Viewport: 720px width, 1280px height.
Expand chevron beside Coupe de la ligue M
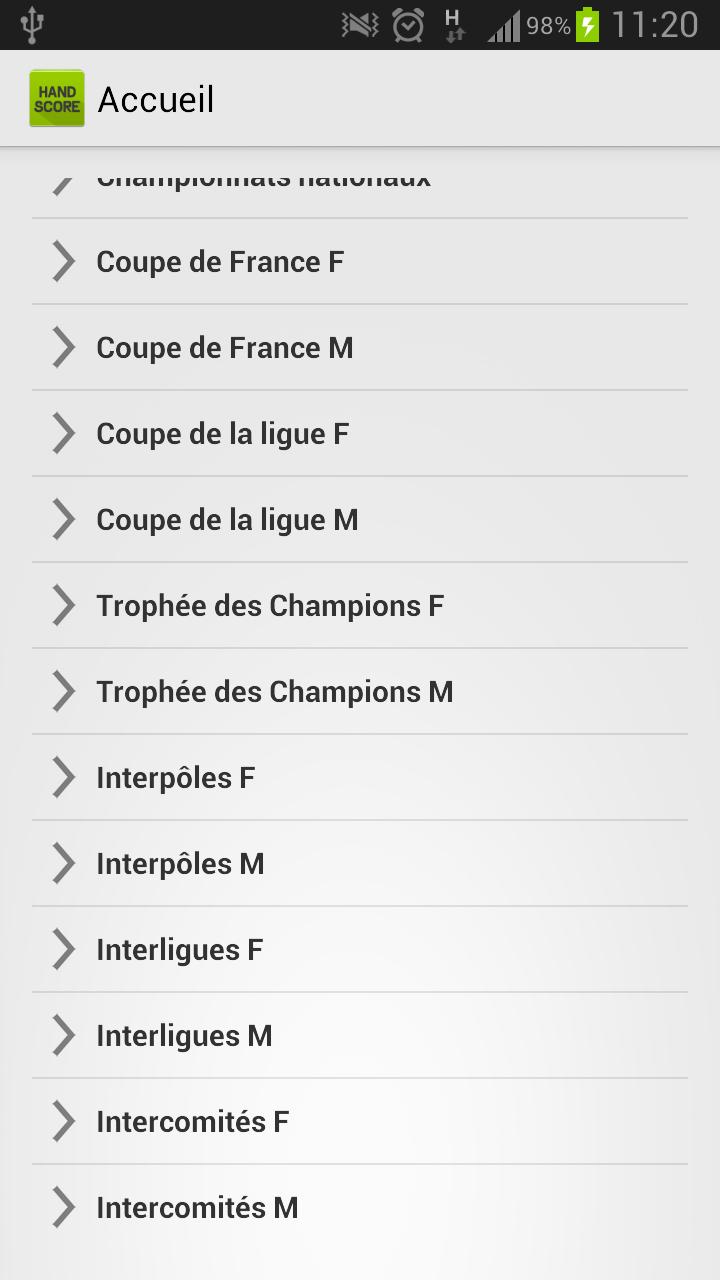pos(63,520)
